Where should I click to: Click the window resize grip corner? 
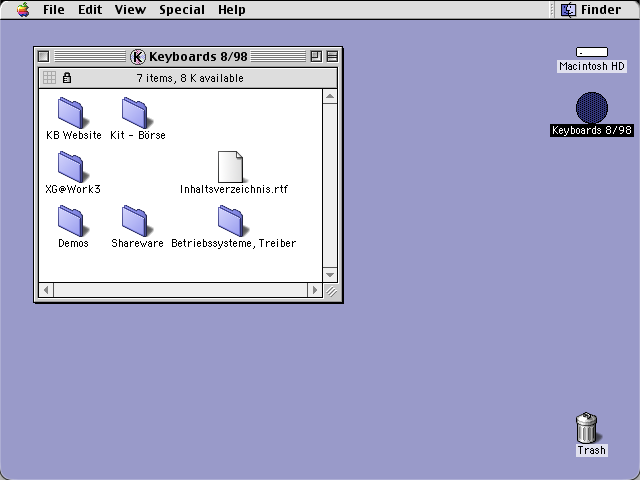click(x=331, y=291)
